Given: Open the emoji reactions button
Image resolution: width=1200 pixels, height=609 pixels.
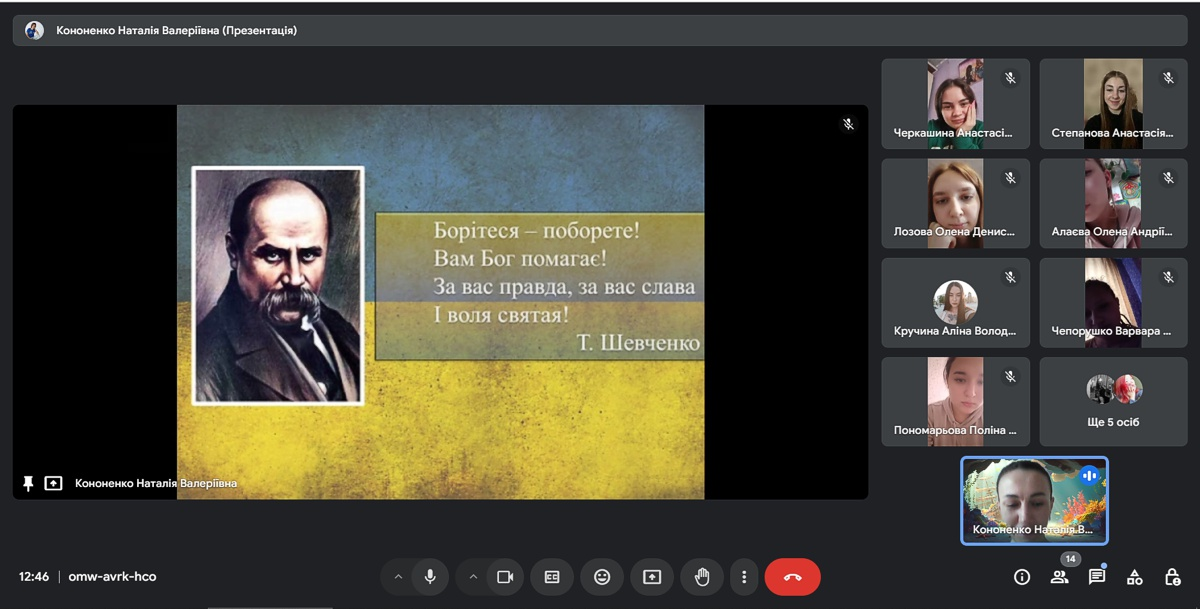Looking at the screenshot, I should coord(602,577).
